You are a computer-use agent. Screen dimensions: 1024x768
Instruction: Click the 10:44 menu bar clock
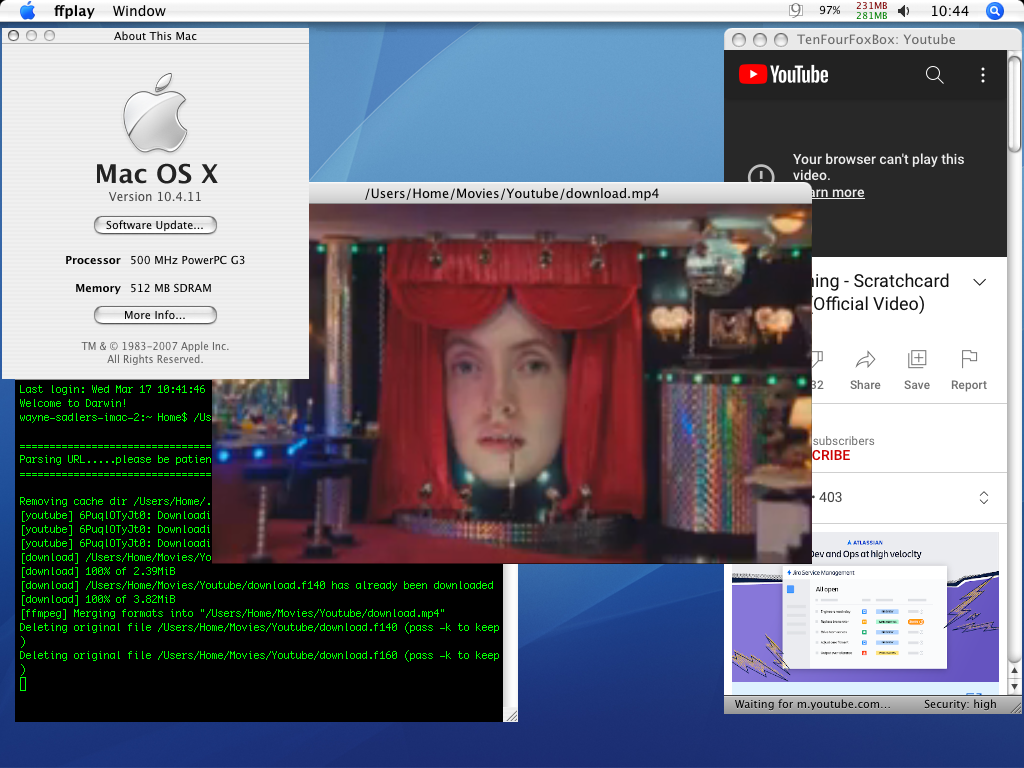950,10
